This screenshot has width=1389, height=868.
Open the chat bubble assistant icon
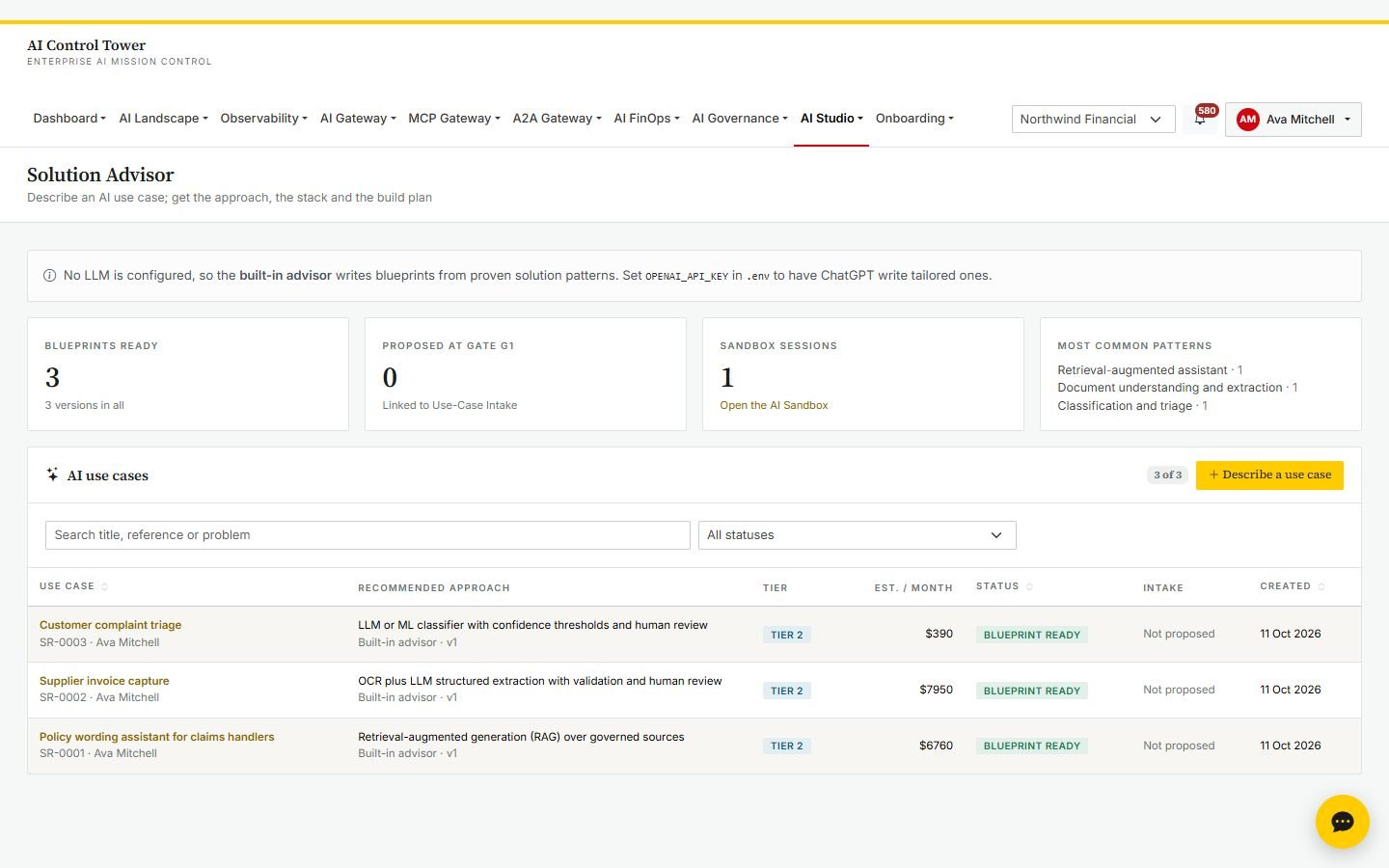click(1342, 822)
